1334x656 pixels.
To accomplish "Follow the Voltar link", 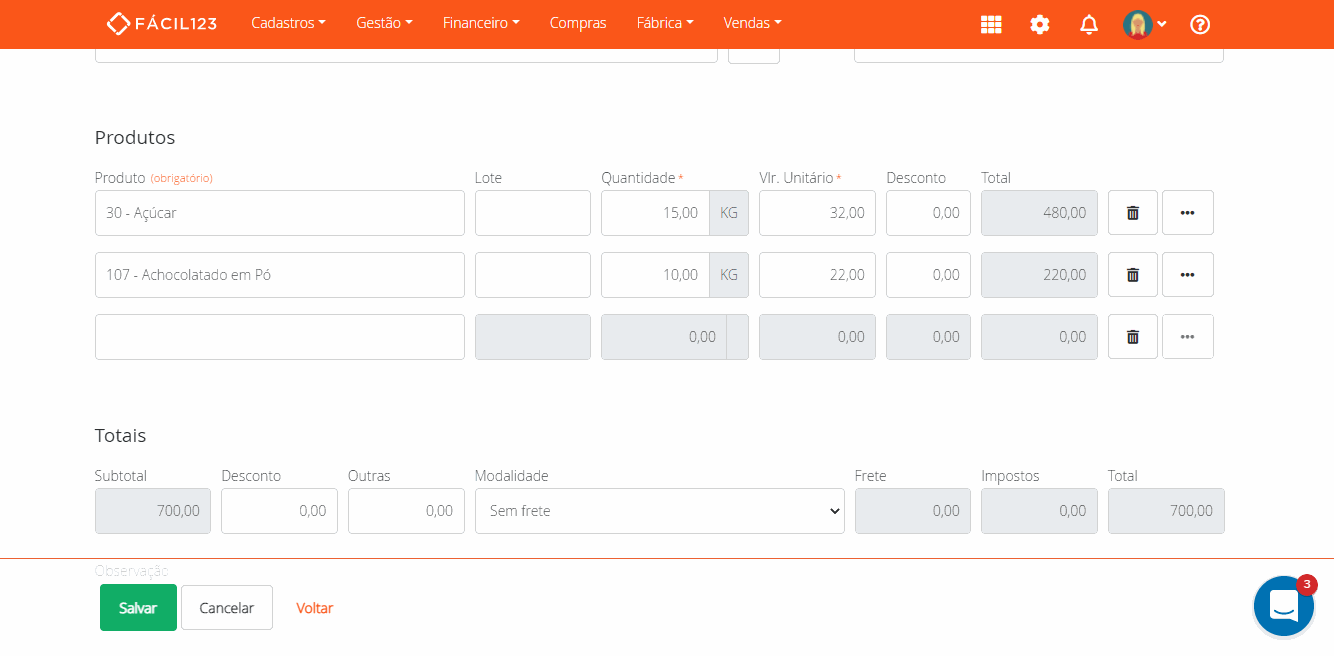I will click(314, 608).
